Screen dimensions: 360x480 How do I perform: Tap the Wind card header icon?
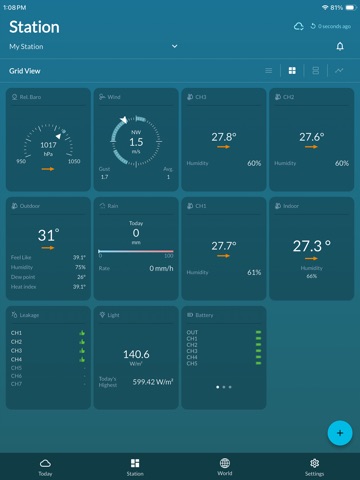(x=102, y=97)
